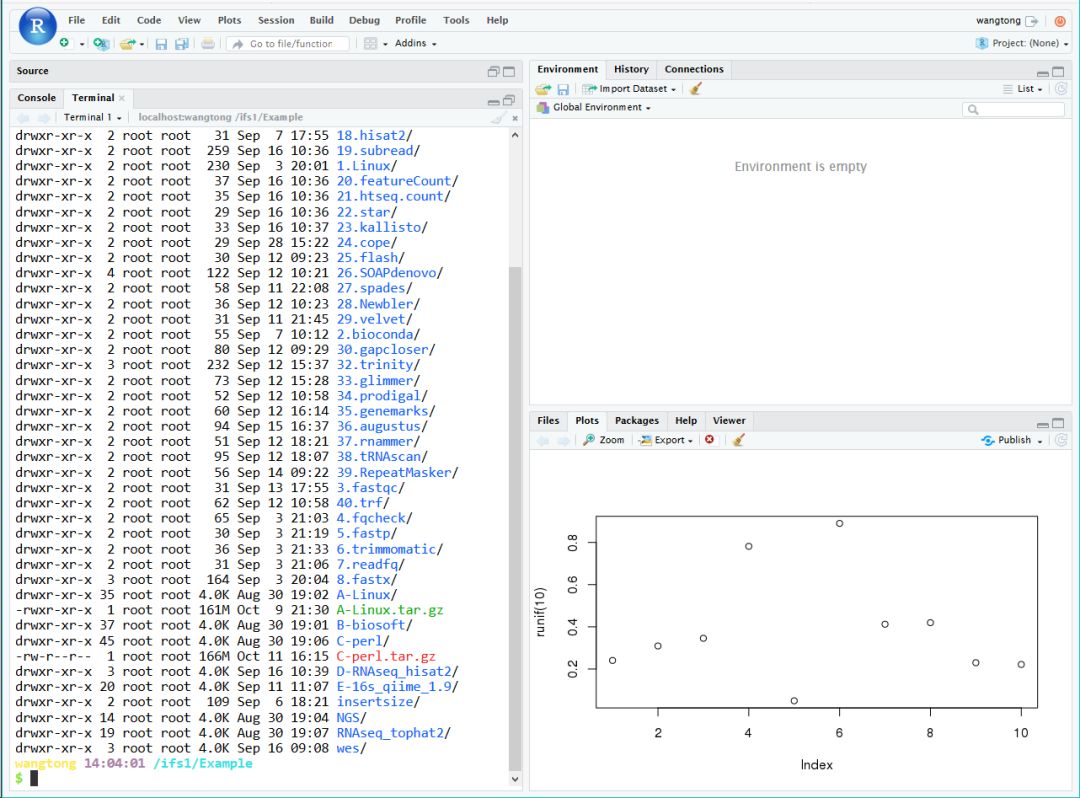
Task: Open the Help tab in lower pane
Action: click(x=685, y=420)
